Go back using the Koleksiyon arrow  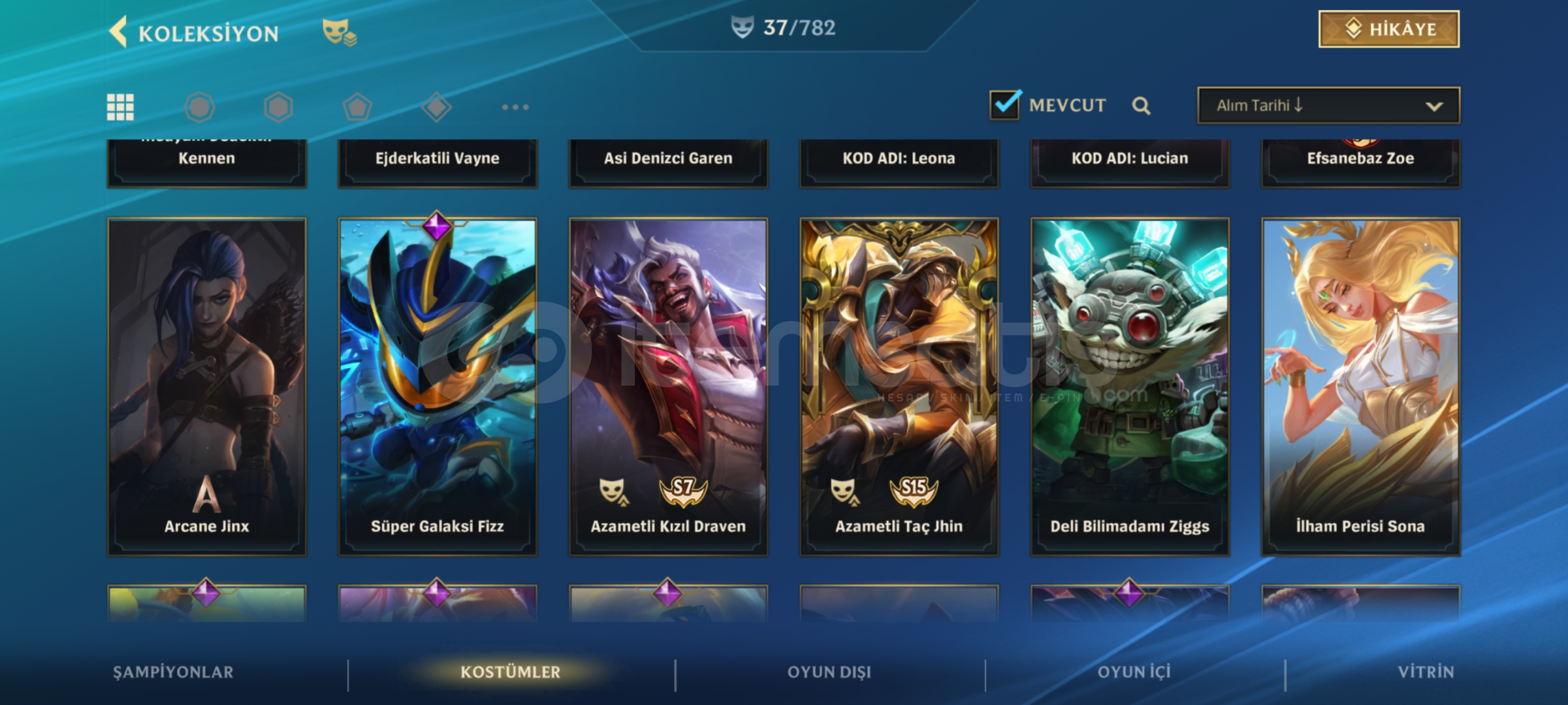pos(118,32)
